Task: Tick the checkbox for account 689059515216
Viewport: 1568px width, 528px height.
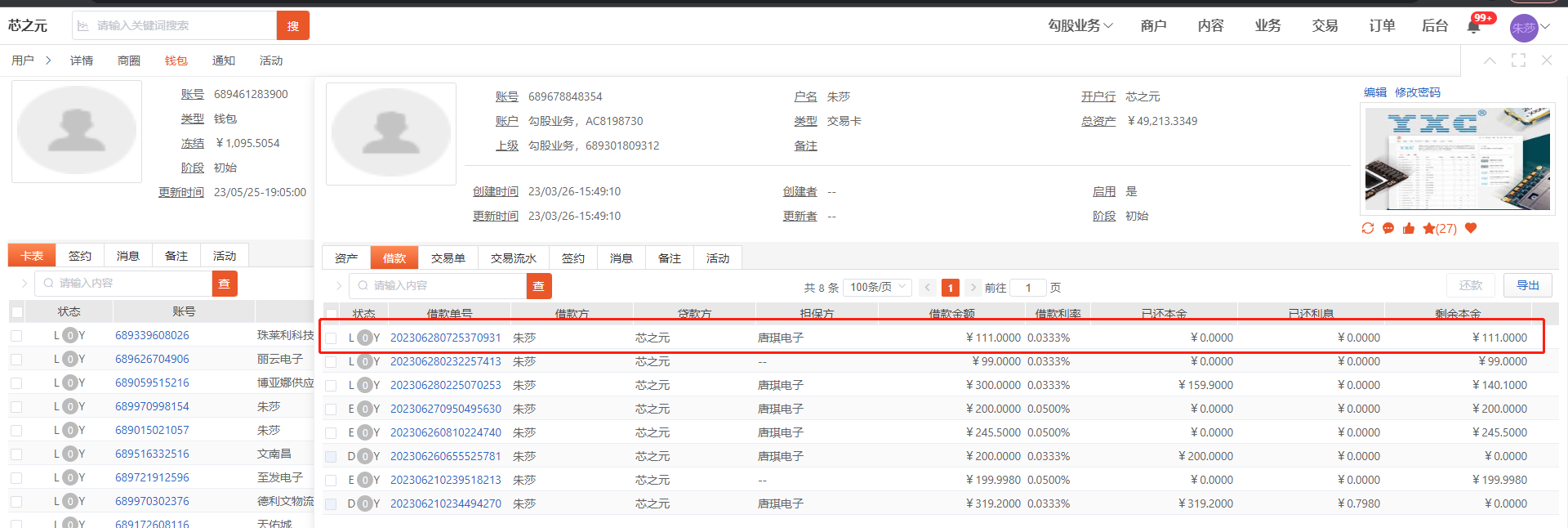Action: (16, 383)
